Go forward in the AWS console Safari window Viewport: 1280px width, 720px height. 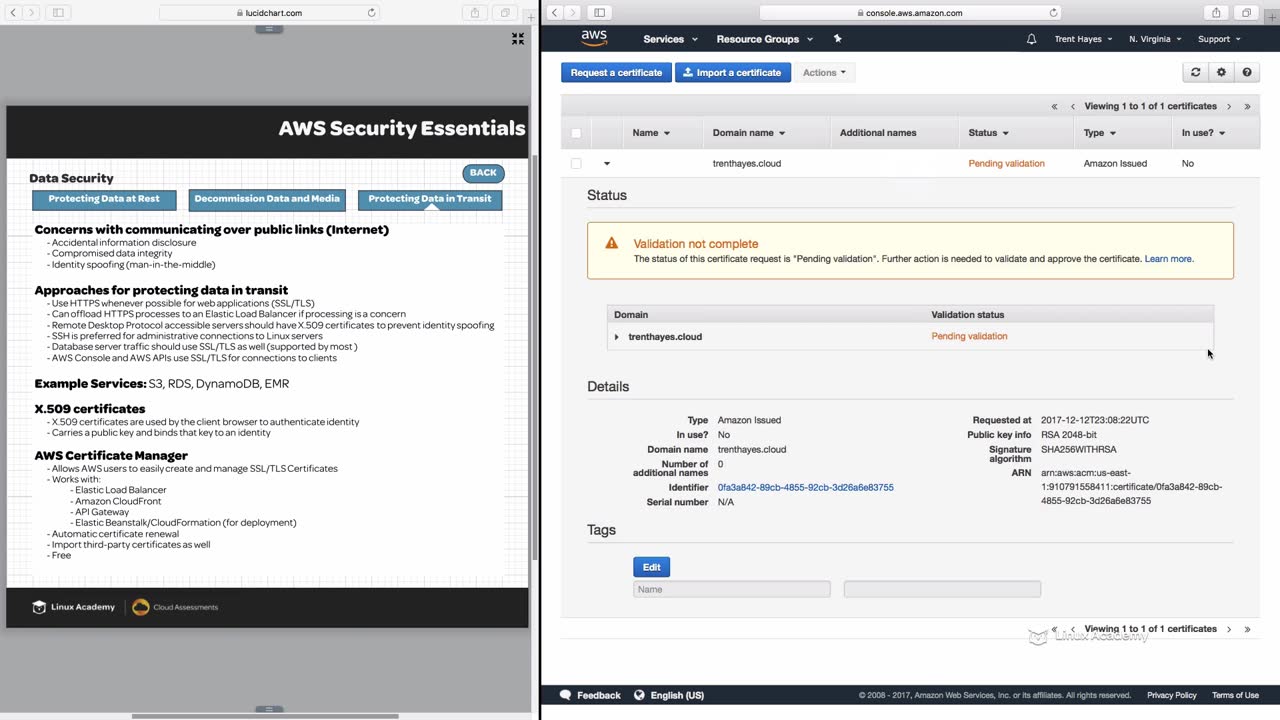[574, 13]
